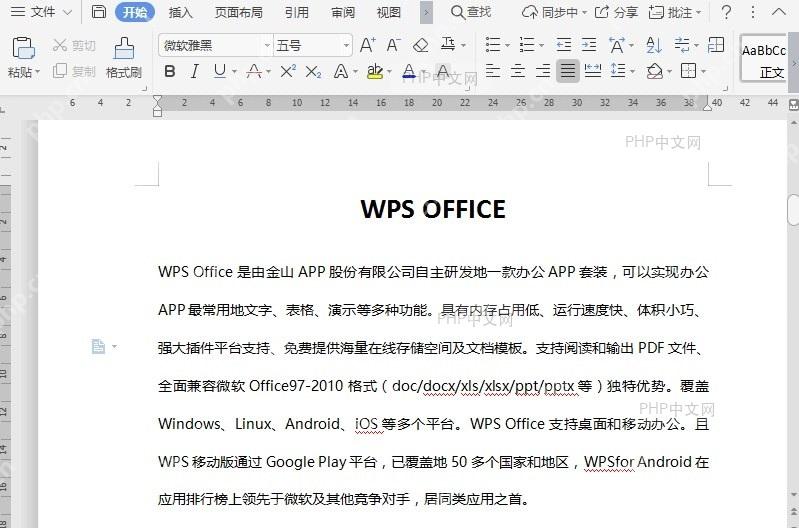
Task: Align text left
Action: click(x=493, y=71)
